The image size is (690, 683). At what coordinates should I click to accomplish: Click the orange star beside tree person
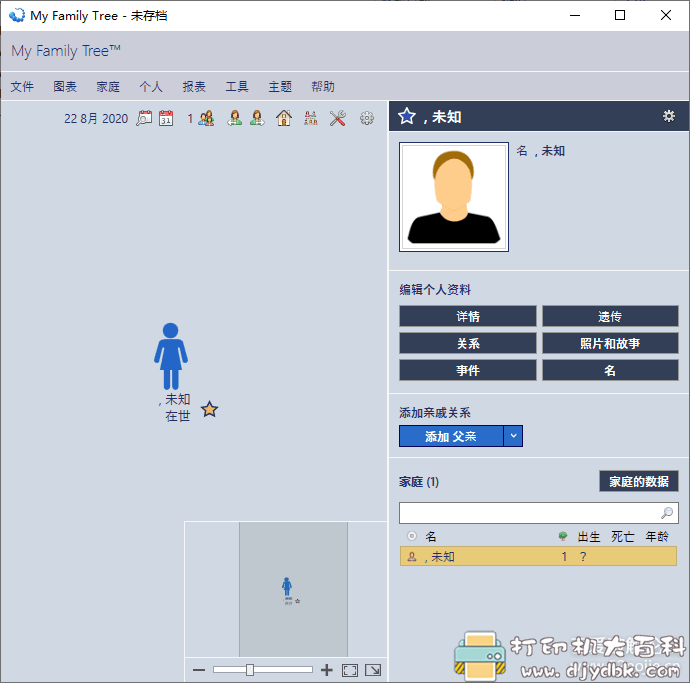tap(209, 409)
